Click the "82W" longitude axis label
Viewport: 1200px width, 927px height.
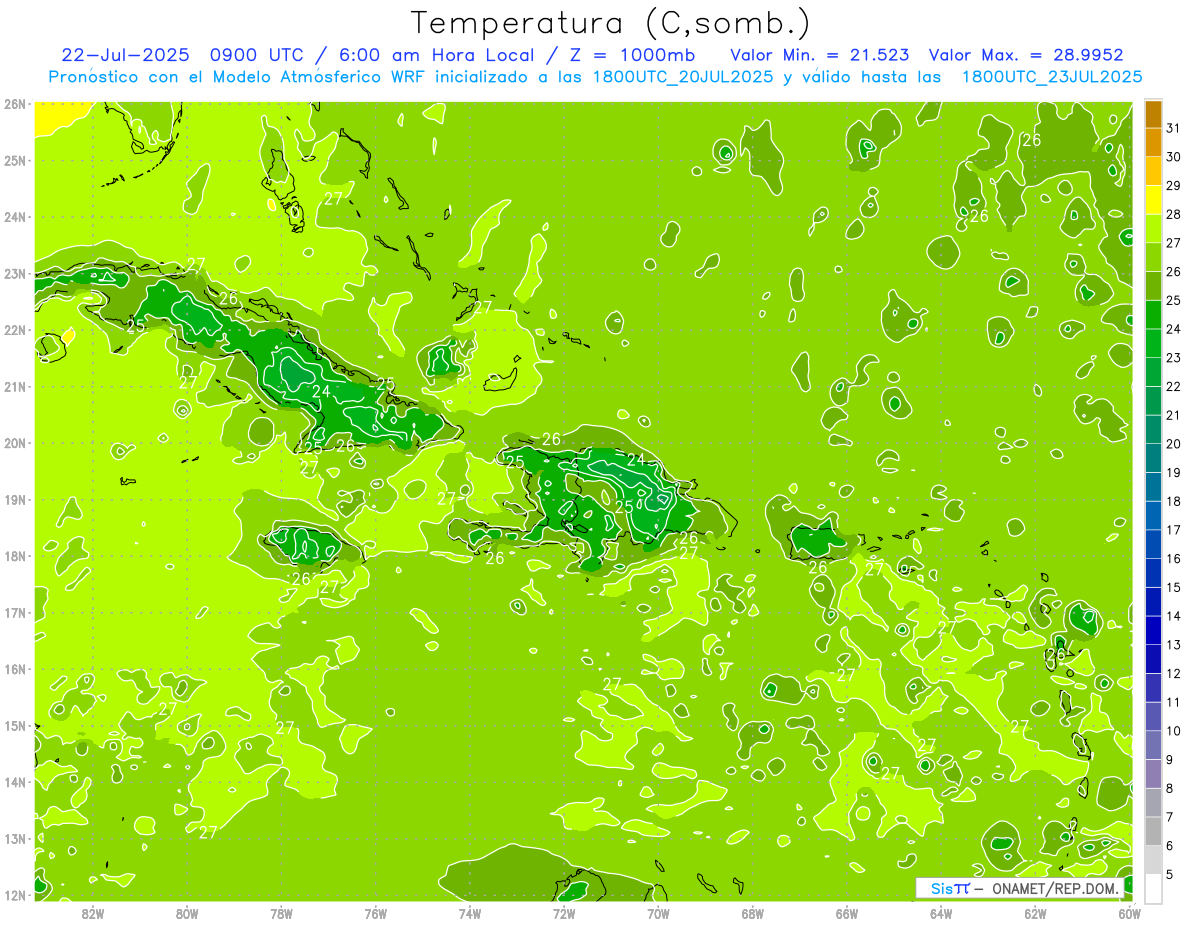[x=93, y=913]
